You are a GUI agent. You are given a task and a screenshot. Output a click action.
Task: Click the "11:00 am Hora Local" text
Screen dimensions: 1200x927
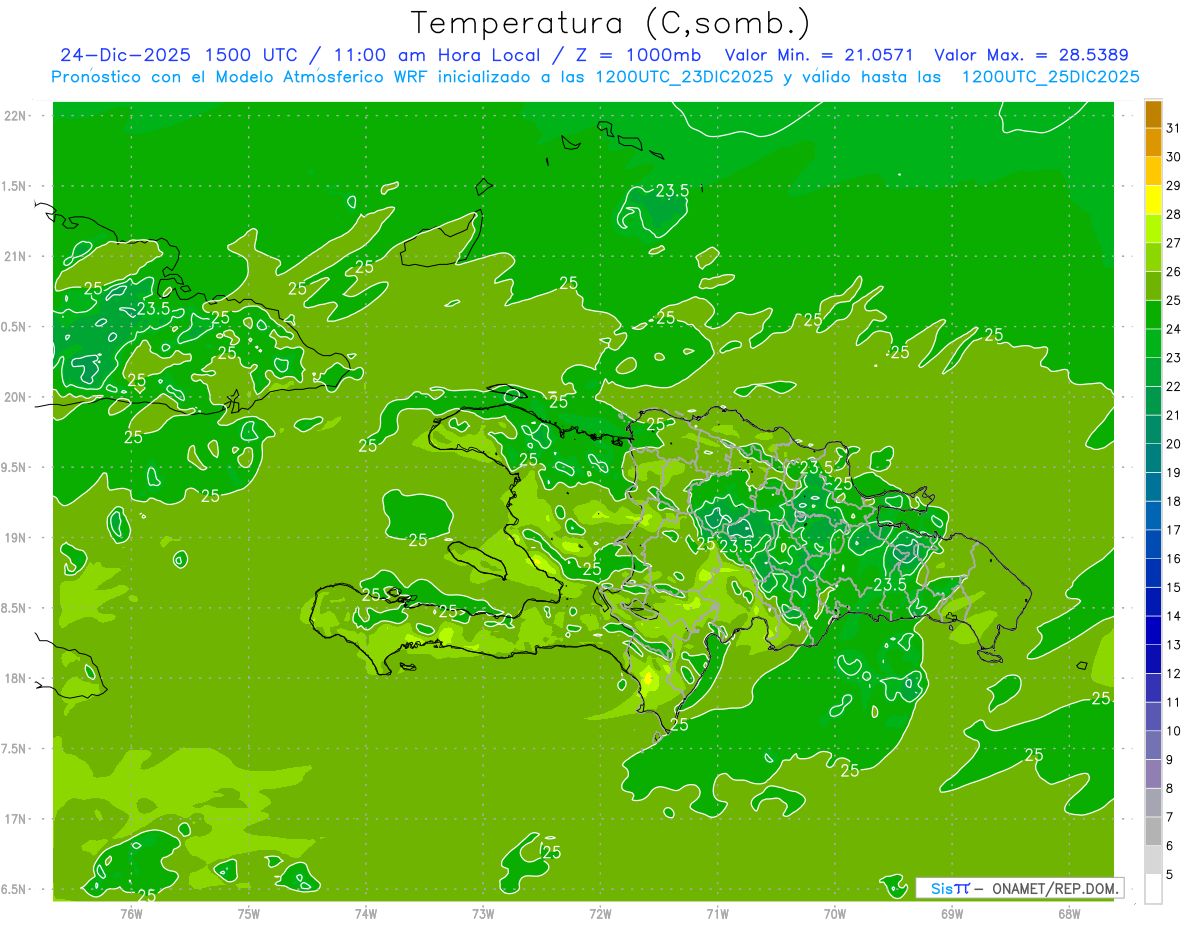(433, 55)
